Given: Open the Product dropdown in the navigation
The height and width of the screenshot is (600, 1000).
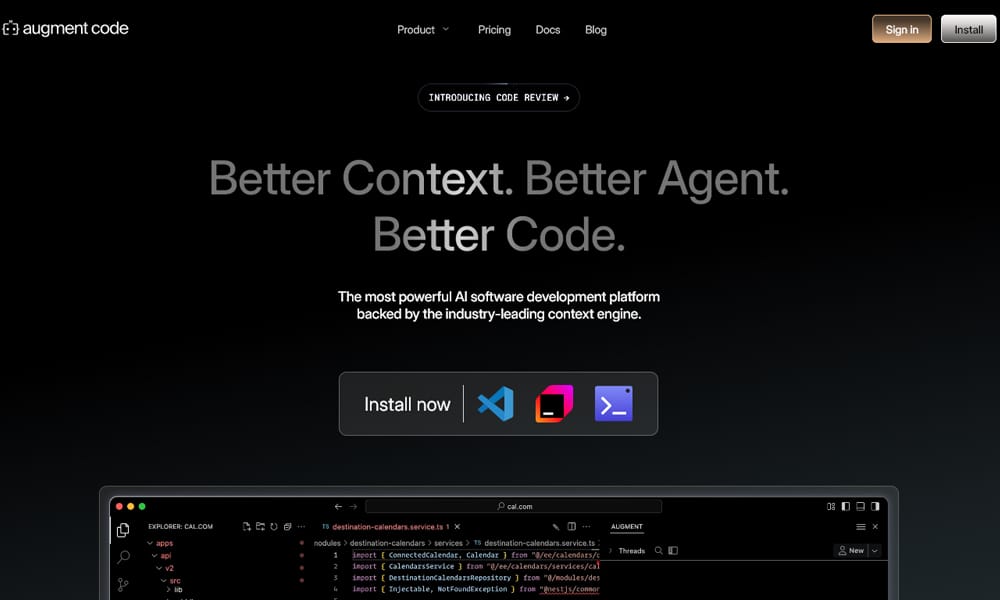Looking at the screenshot, I should pos(417,30).
